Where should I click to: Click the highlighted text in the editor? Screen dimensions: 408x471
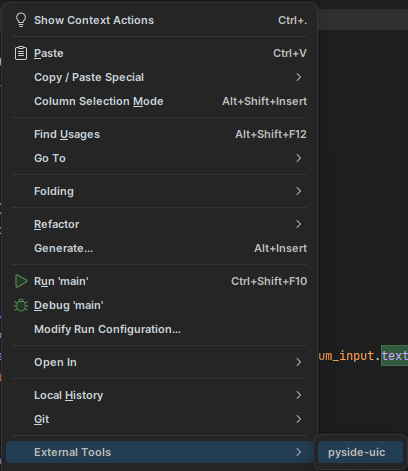[x=395, y=356]
